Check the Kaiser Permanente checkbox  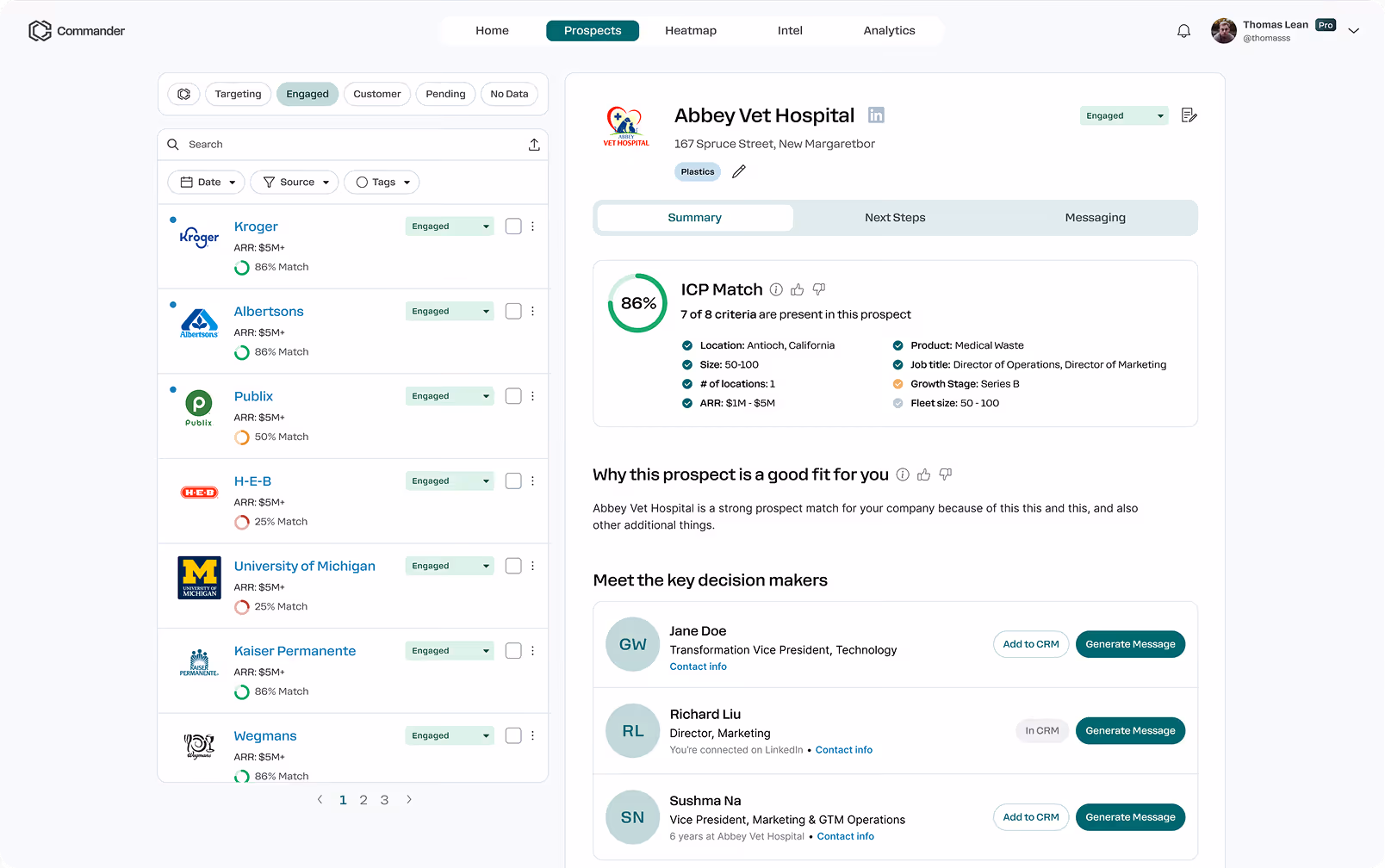click(x=513, y=651)
